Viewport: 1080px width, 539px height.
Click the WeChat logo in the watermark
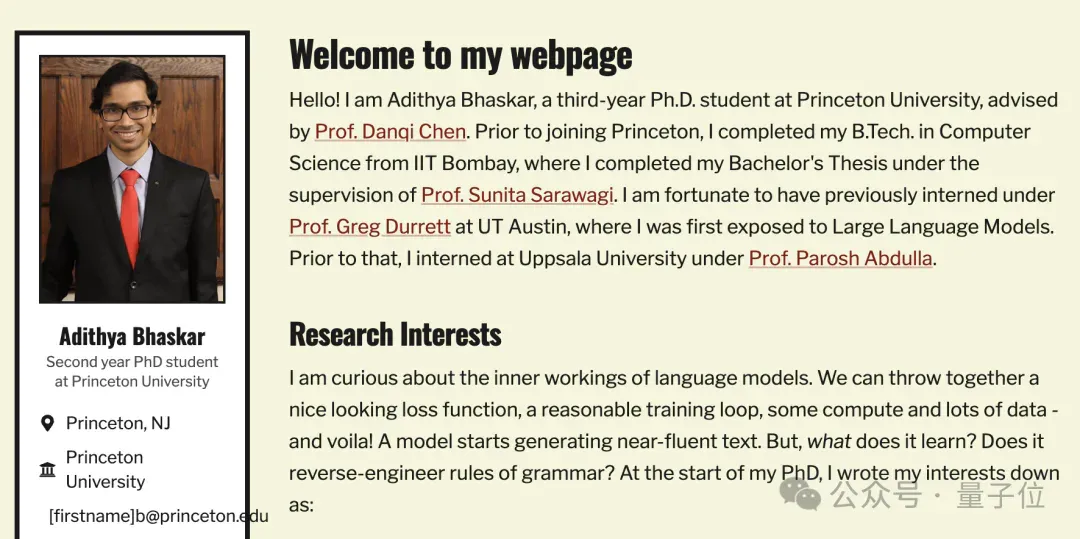pos(800,495)
